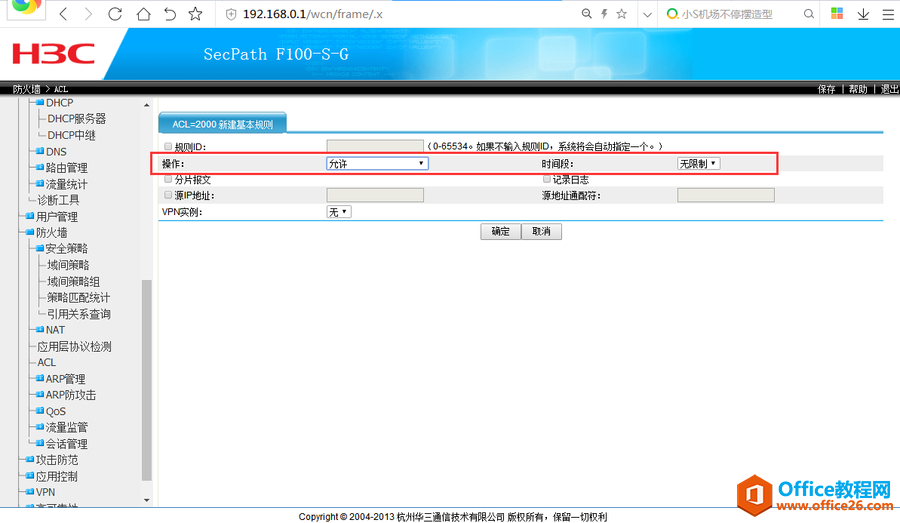Click the lightning speed-mode icon

click(x=604, y=14)
